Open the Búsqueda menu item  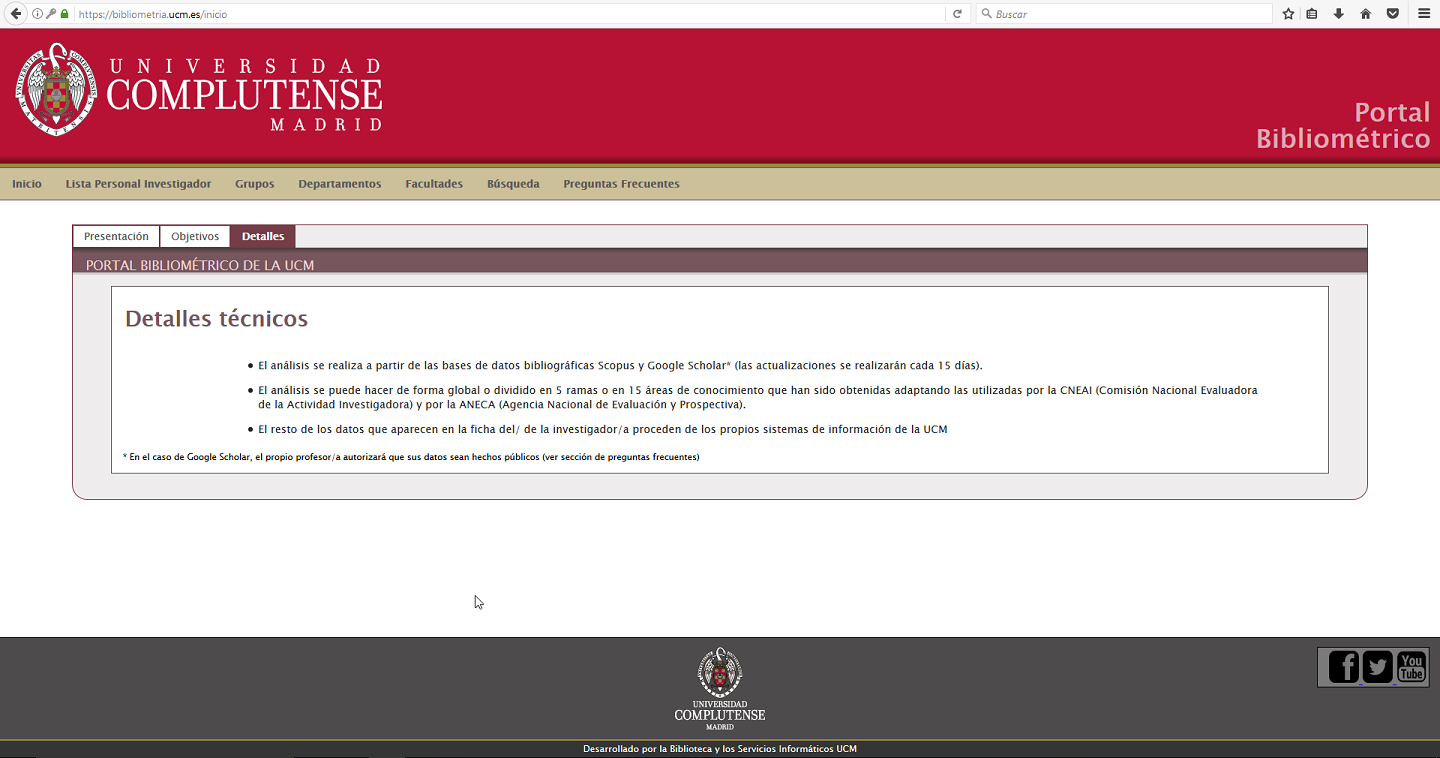(513, 184)
